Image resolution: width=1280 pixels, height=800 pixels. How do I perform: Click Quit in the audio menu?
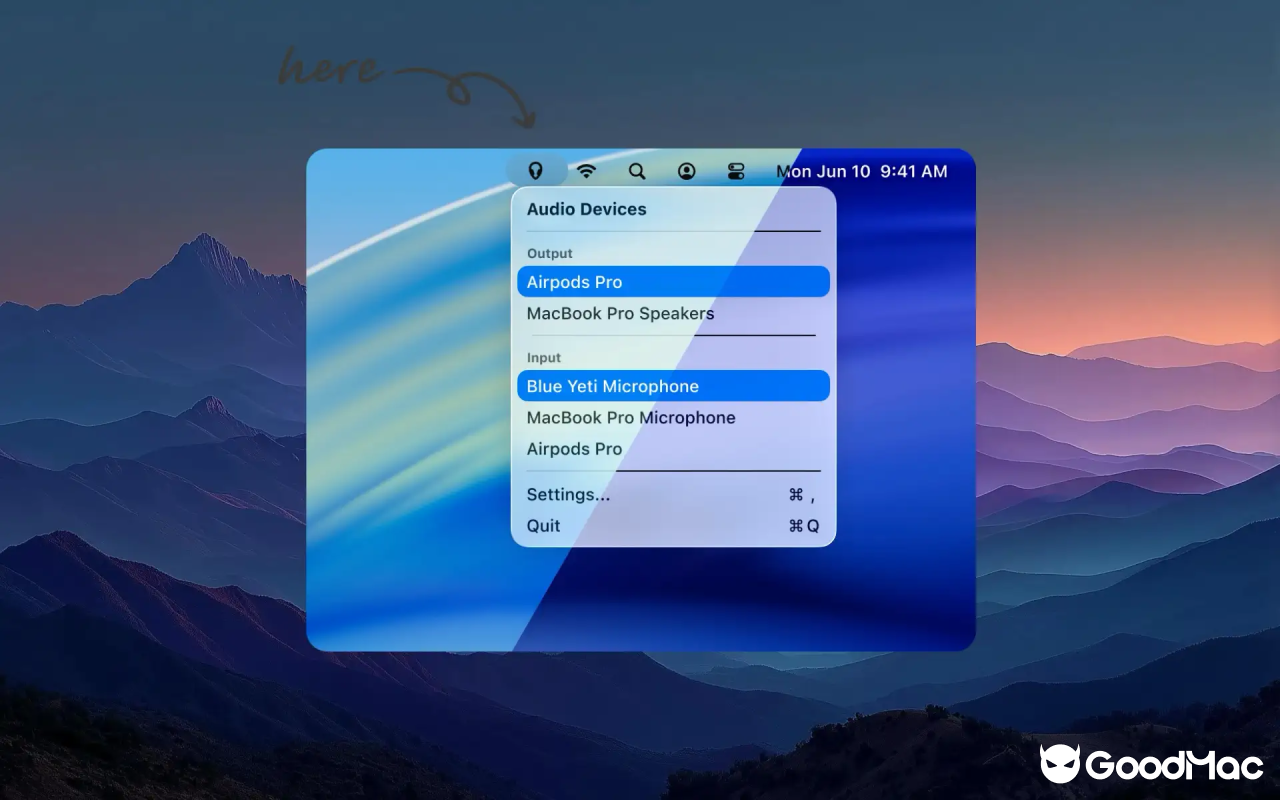(x=673, y=526)
